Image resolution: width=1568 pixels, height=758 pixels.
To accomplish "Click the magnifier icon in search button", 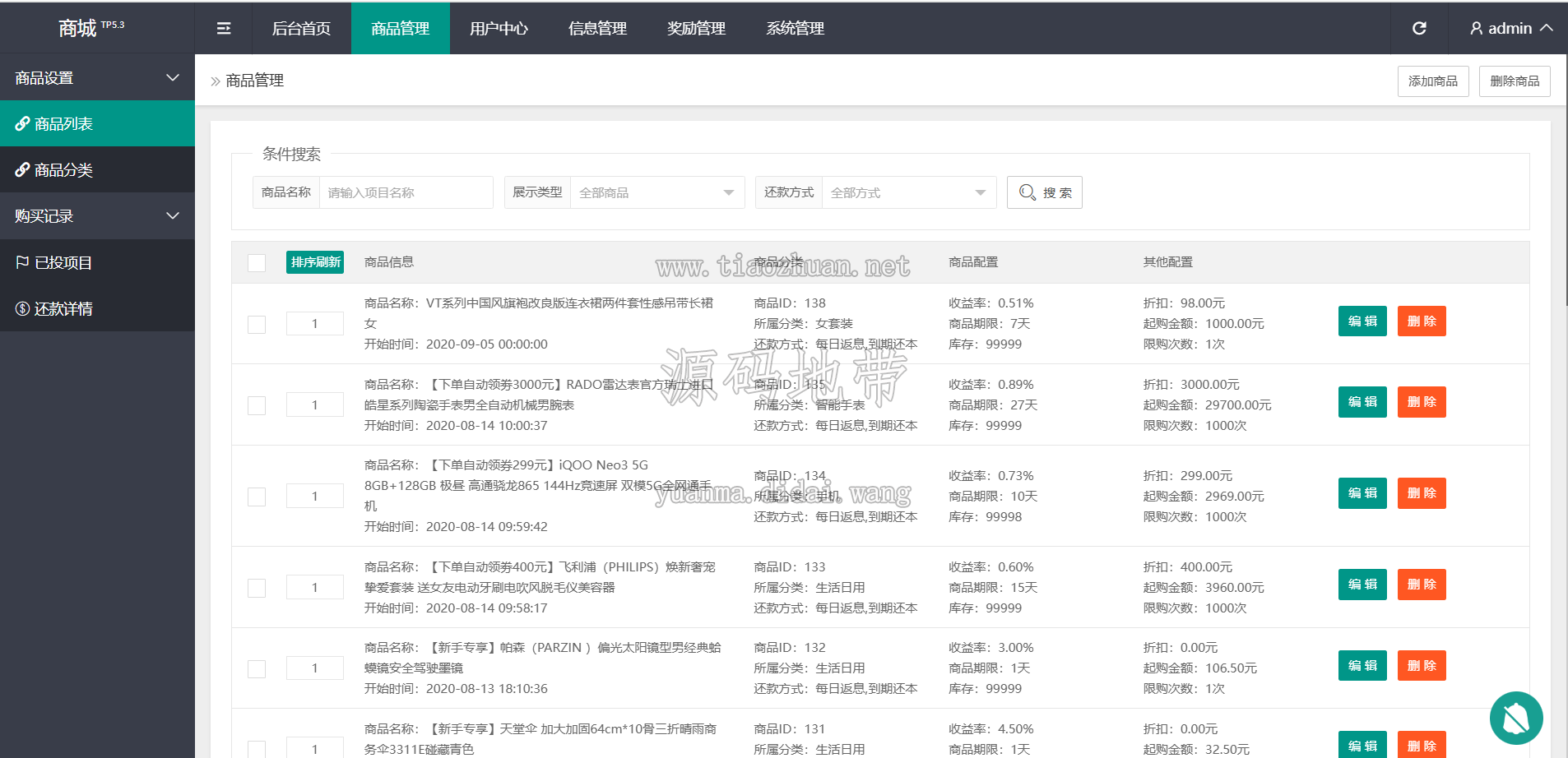I will point(1028,192).
